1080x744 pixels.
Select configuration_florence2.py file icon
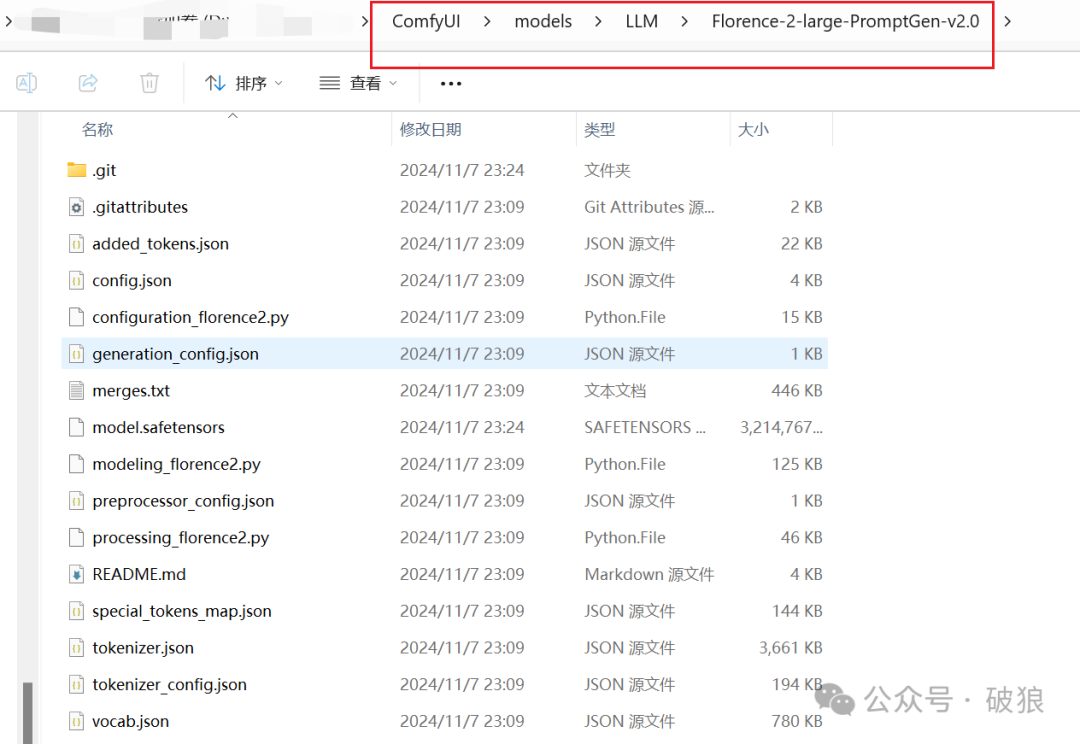(76, 317)
